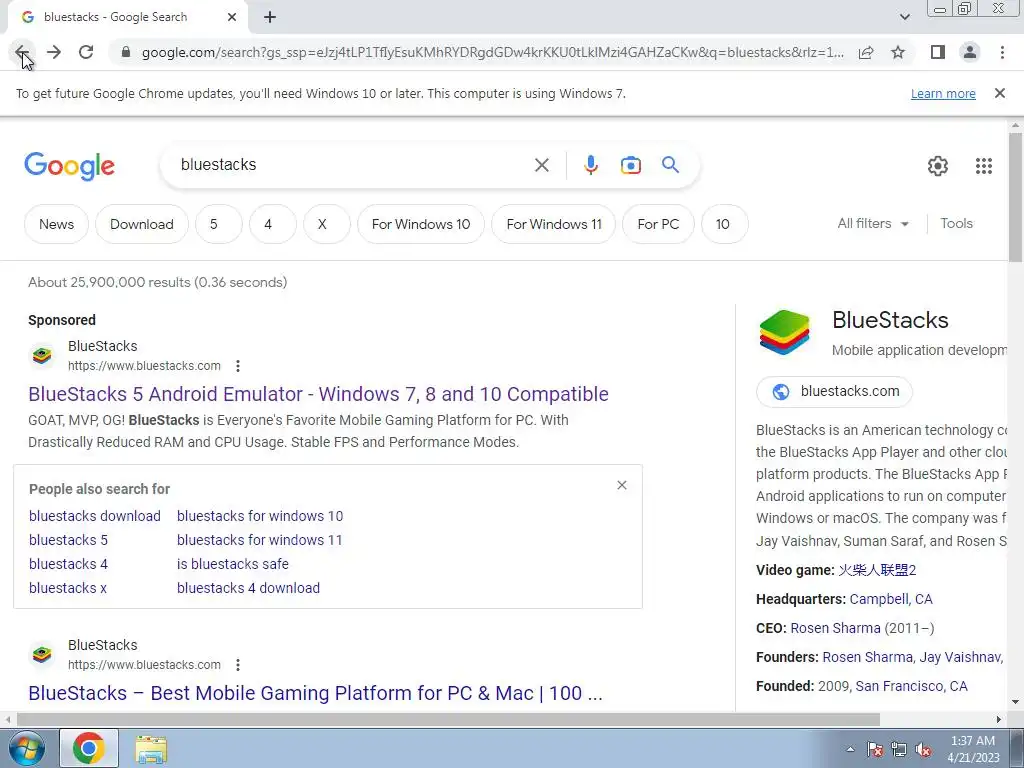View site info via the padlock icon
The height and width of the screenshot is (768, 1024).
pos(126,52)
